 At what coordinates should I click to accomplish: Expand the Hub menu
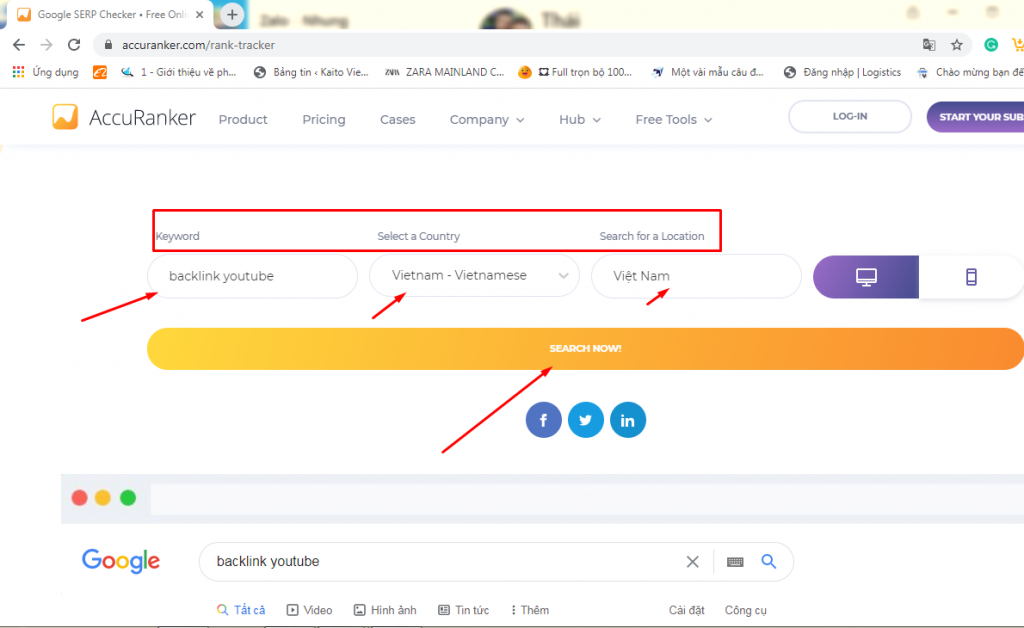579,119
